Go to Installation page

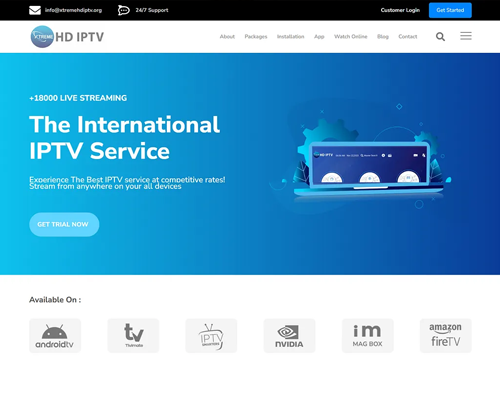pyautogui.click(x=291, y=37)
